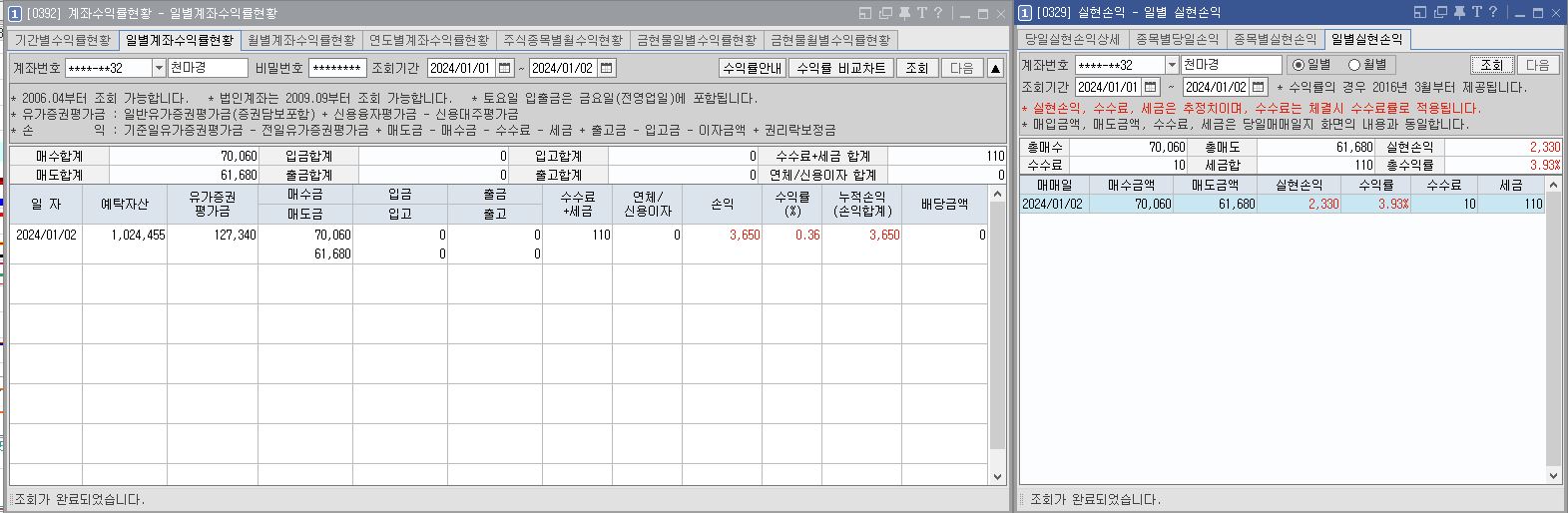The height and width of the screenshot is (513, 1568).
Task: Open 당일실현손익상세 tab
Action: pos(1073,39)
